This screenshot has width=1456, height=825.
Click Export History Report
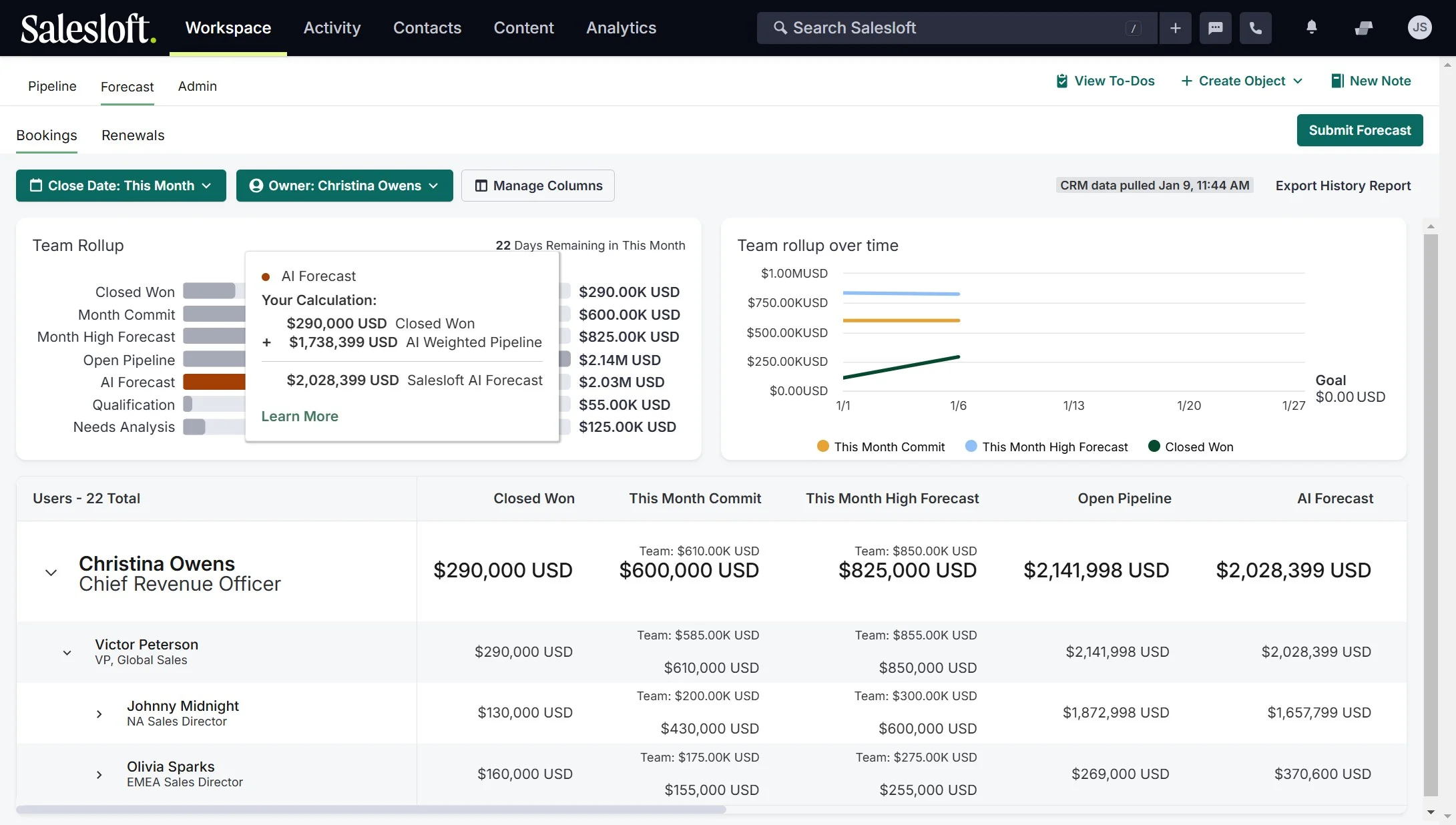[1343, 186]
